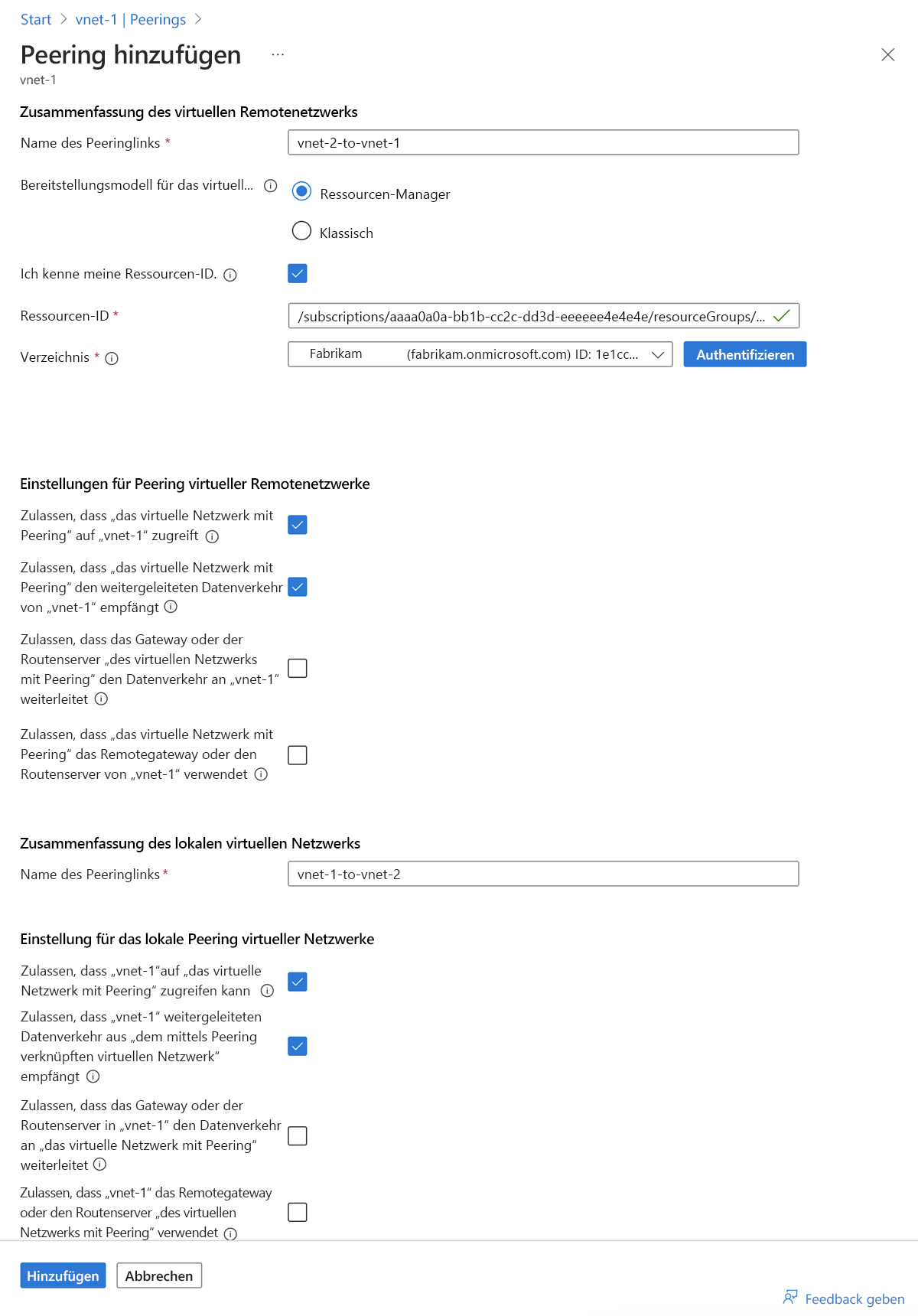
Task: Select the Klassisch radio button
Action: [x=301, y=232]
